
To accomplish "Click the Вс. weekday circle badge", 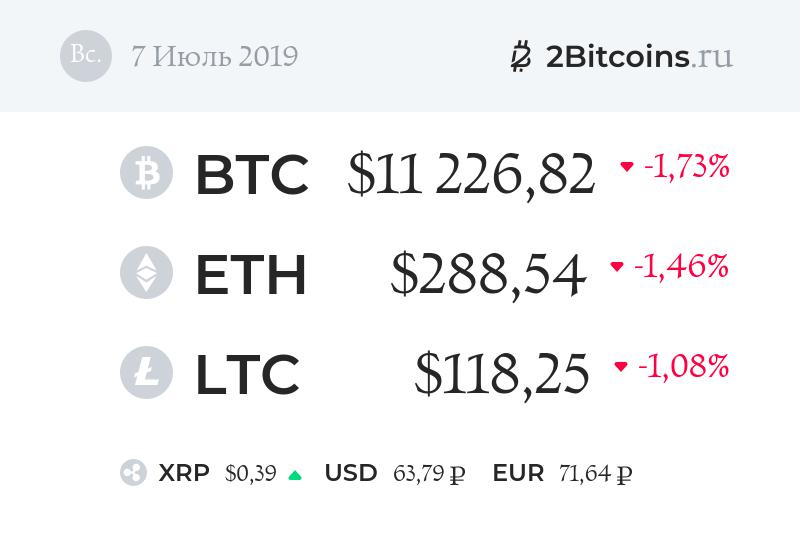I will tap(86, 55).
